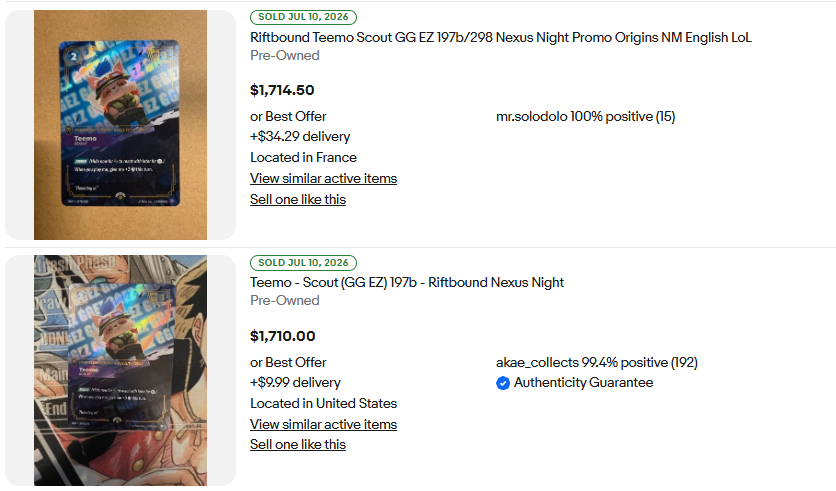Click the second SOLD JUL 10, 2026 badge

pyautogui.click(x=303, y=263)
